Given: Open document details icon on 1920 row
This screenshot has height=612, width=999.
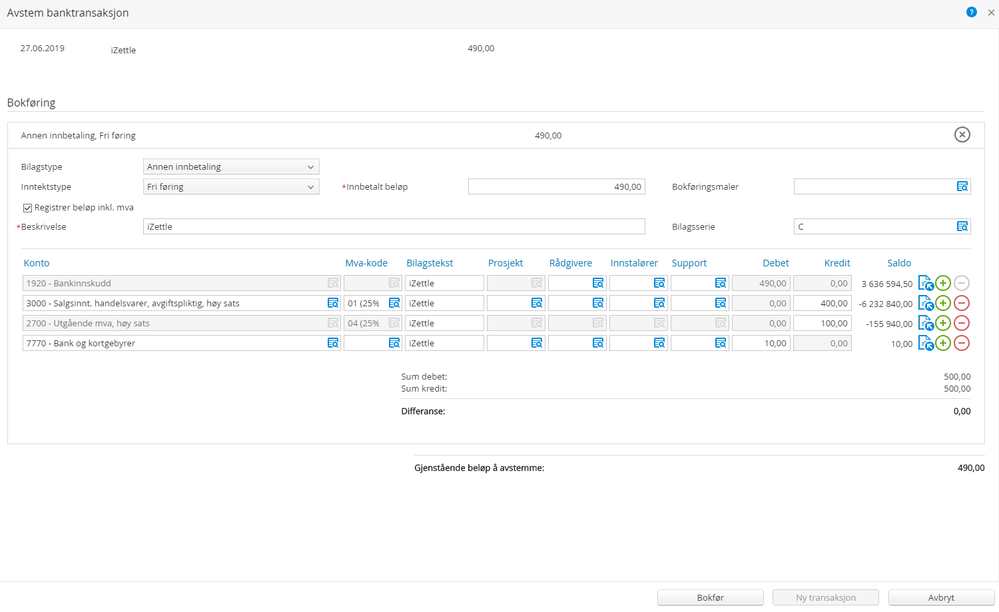Looking at the screenshot, I should [x=925, y=283].
